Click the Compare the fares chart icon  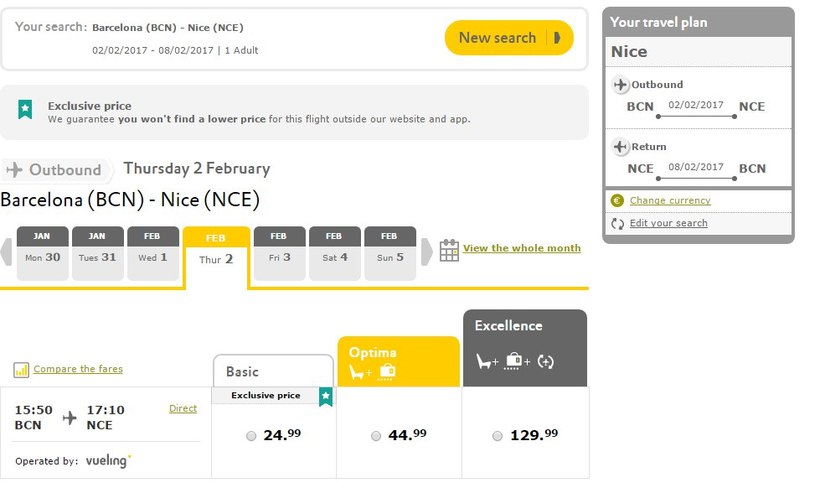[x=22, y=370]
